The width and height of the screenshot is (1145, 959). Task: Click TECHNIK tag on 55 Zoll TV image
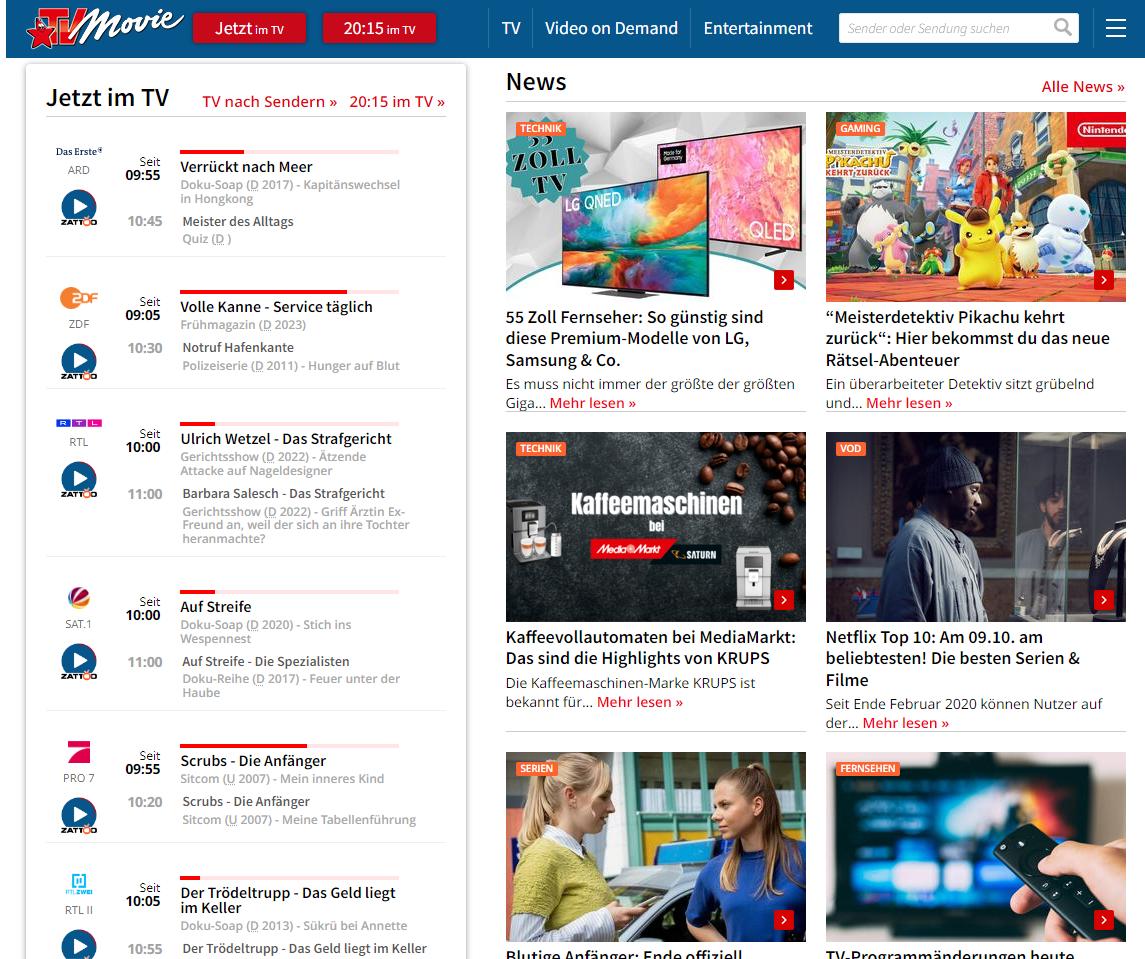pos(540,129)
